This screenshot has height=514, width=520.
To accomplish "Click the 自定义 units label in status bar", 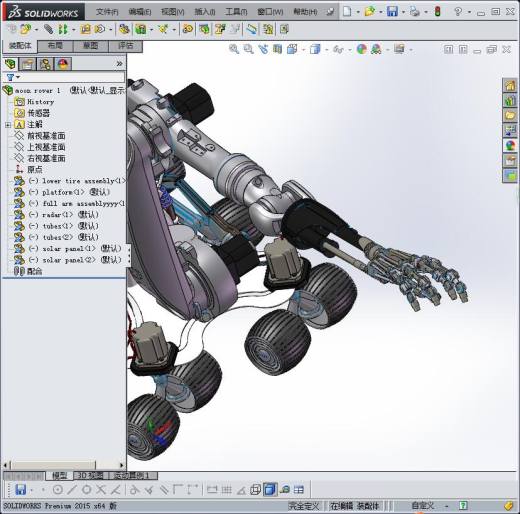I will [x=423, y=506].
